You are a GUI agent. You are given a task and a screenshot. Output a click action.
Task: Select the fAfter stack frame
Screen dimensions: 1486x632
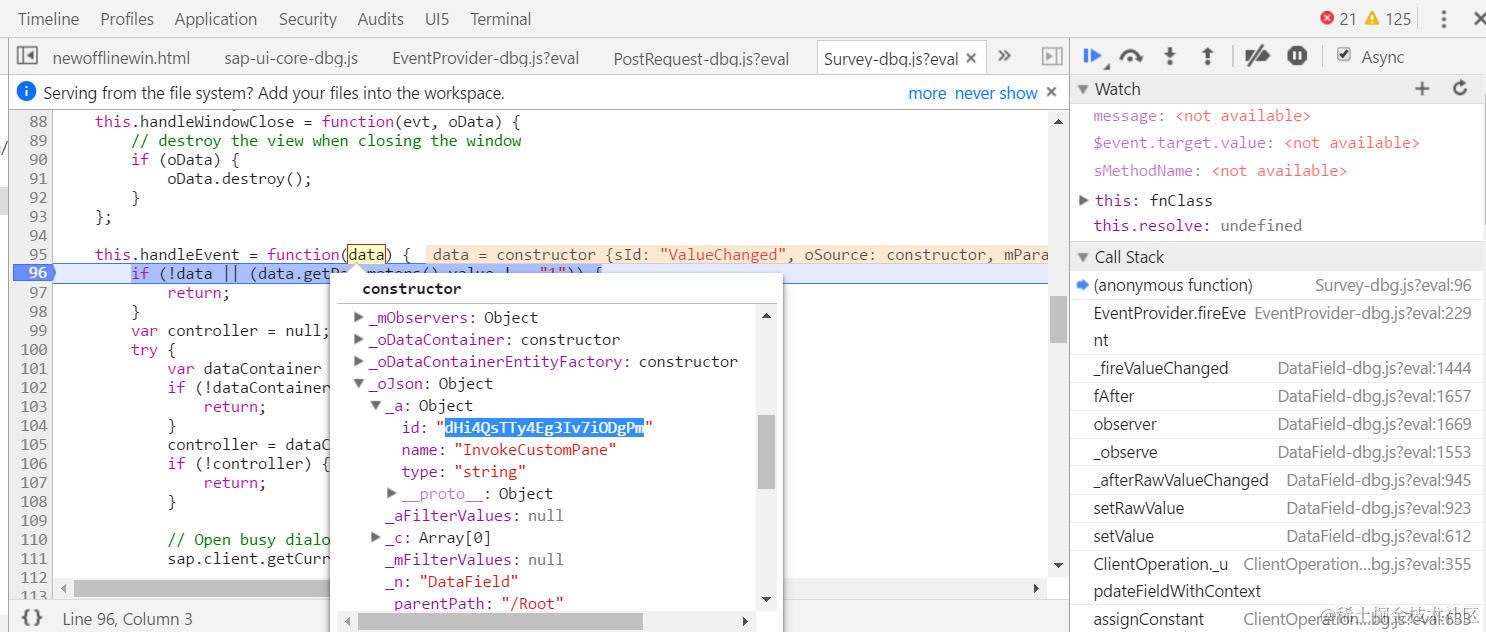[x=1276, y=396]
